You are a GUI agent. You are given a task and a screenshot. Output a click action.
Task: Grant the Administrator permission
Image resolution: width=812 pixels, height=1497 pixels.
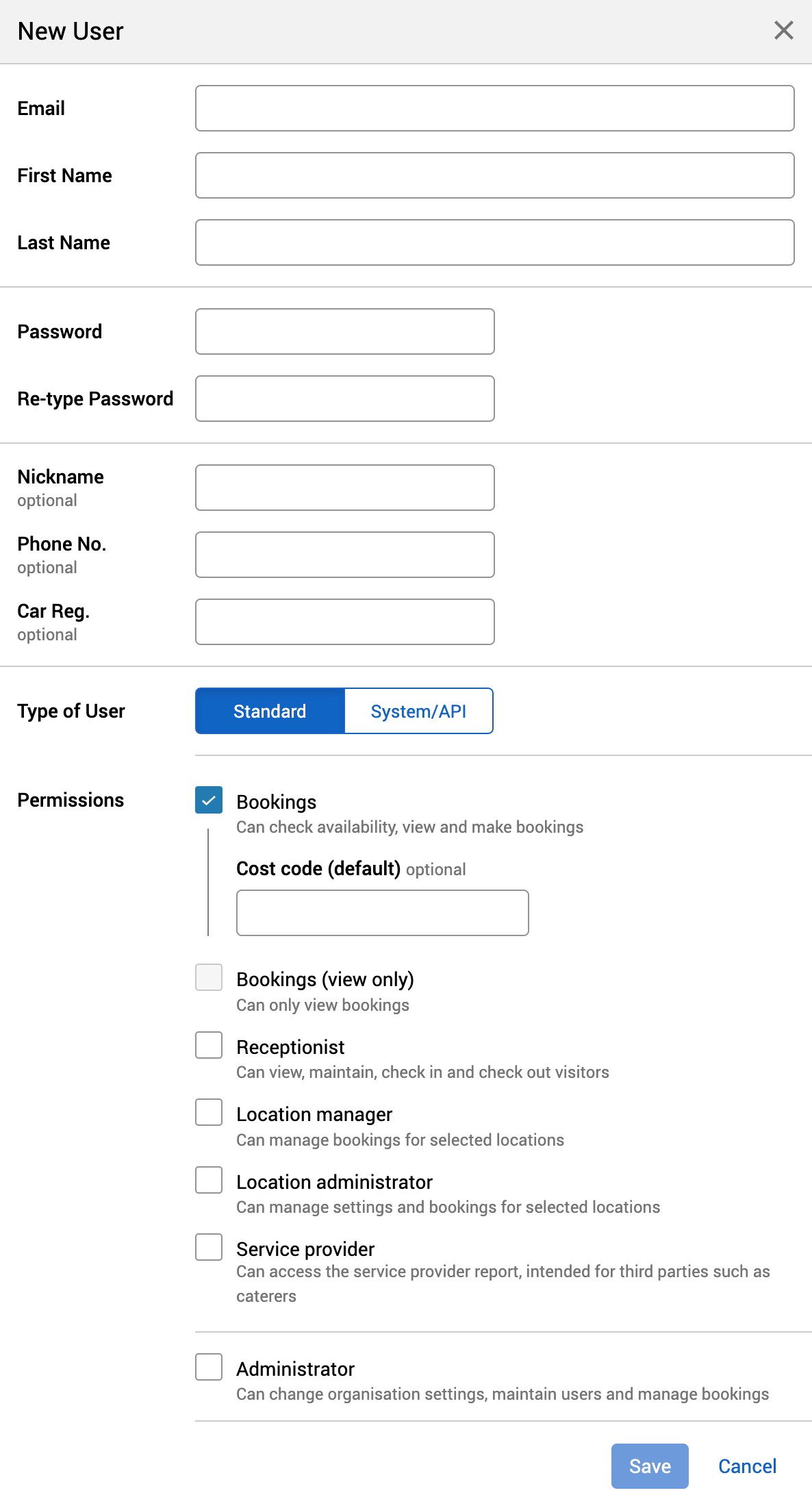209,1367
